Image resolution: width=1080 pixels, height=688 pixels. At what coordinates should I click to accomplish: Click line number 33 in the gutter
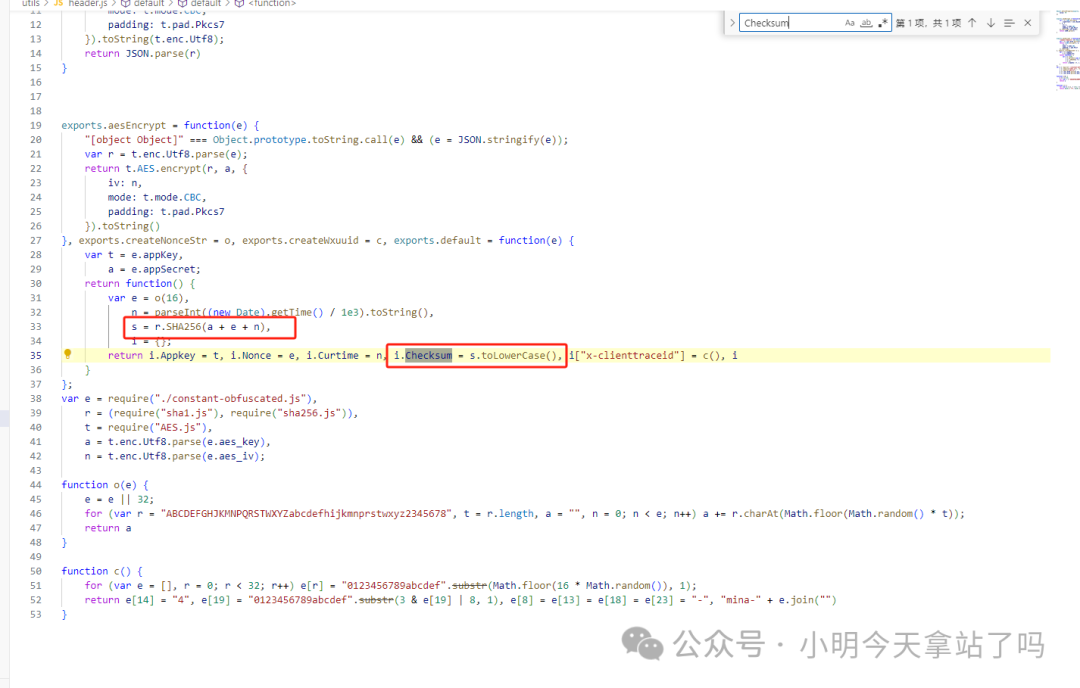(x=35, y=326)
